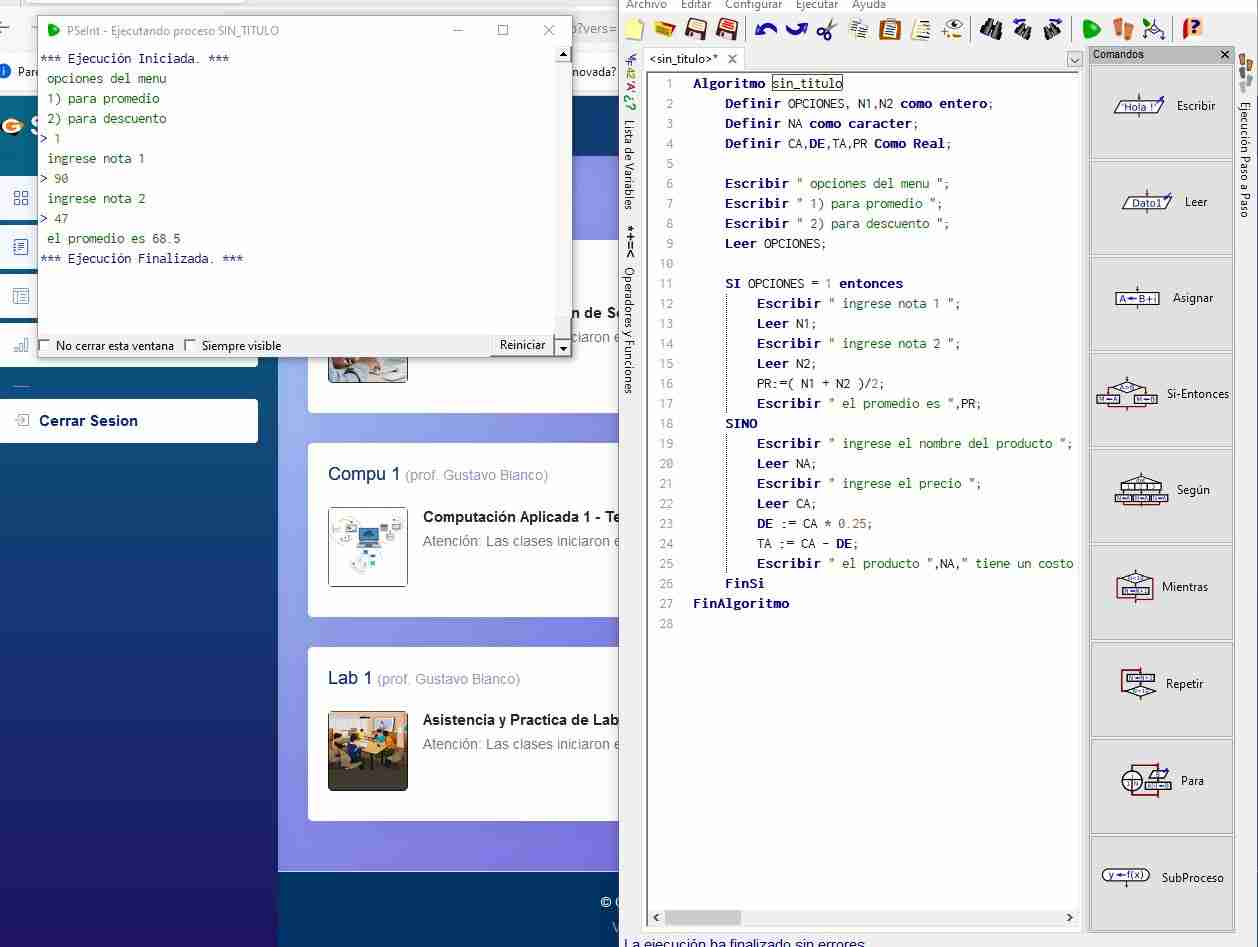Click the Find next binoculars icon
This screenshot has height=947, width=1258.
1052,29
